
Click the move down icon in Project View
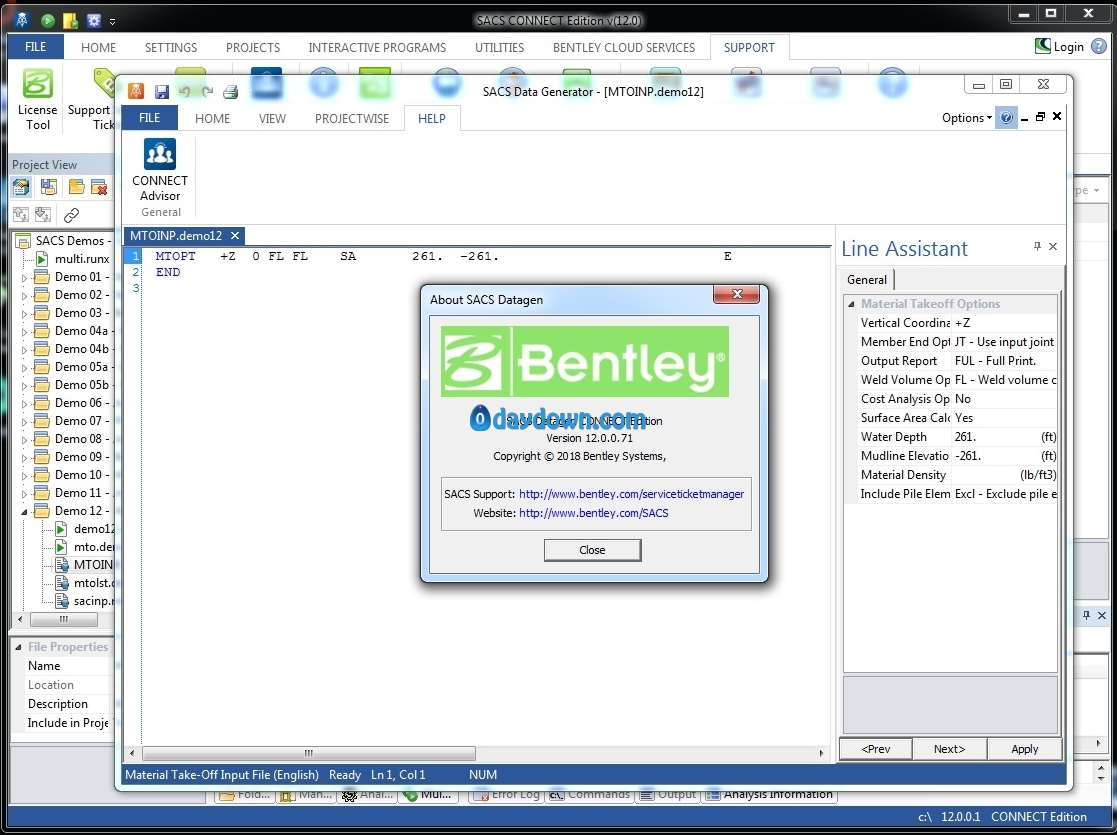point(43,214)
